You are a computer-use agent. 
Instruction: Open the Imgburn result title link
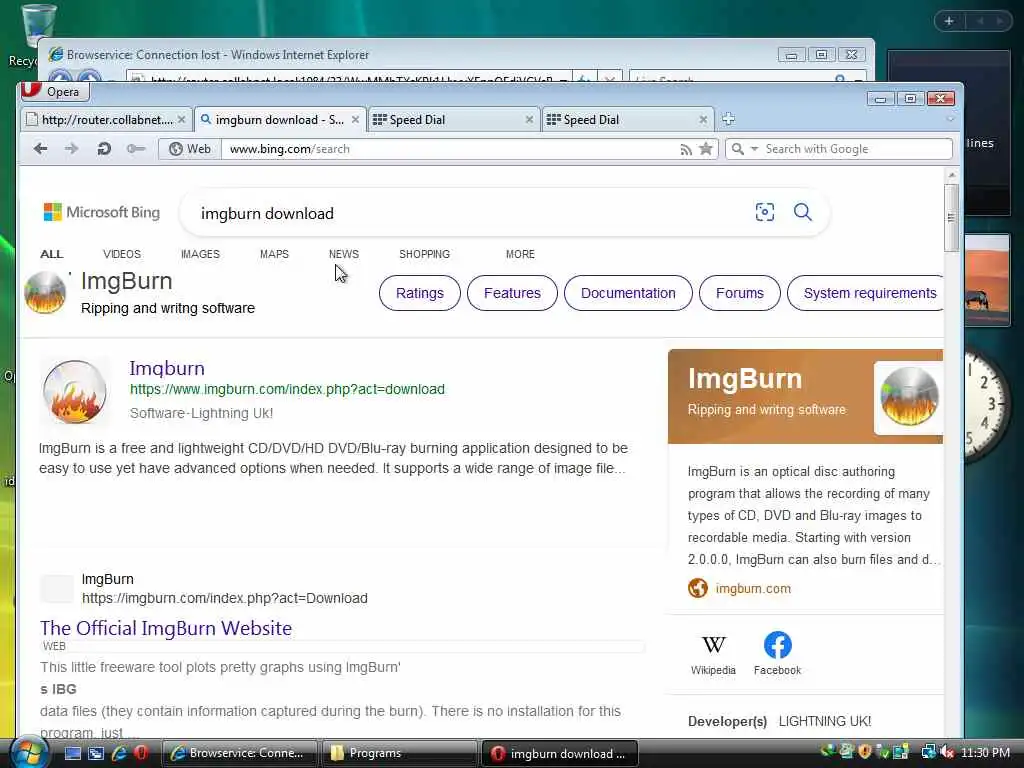pyautogui.click(x=167, y=368)
